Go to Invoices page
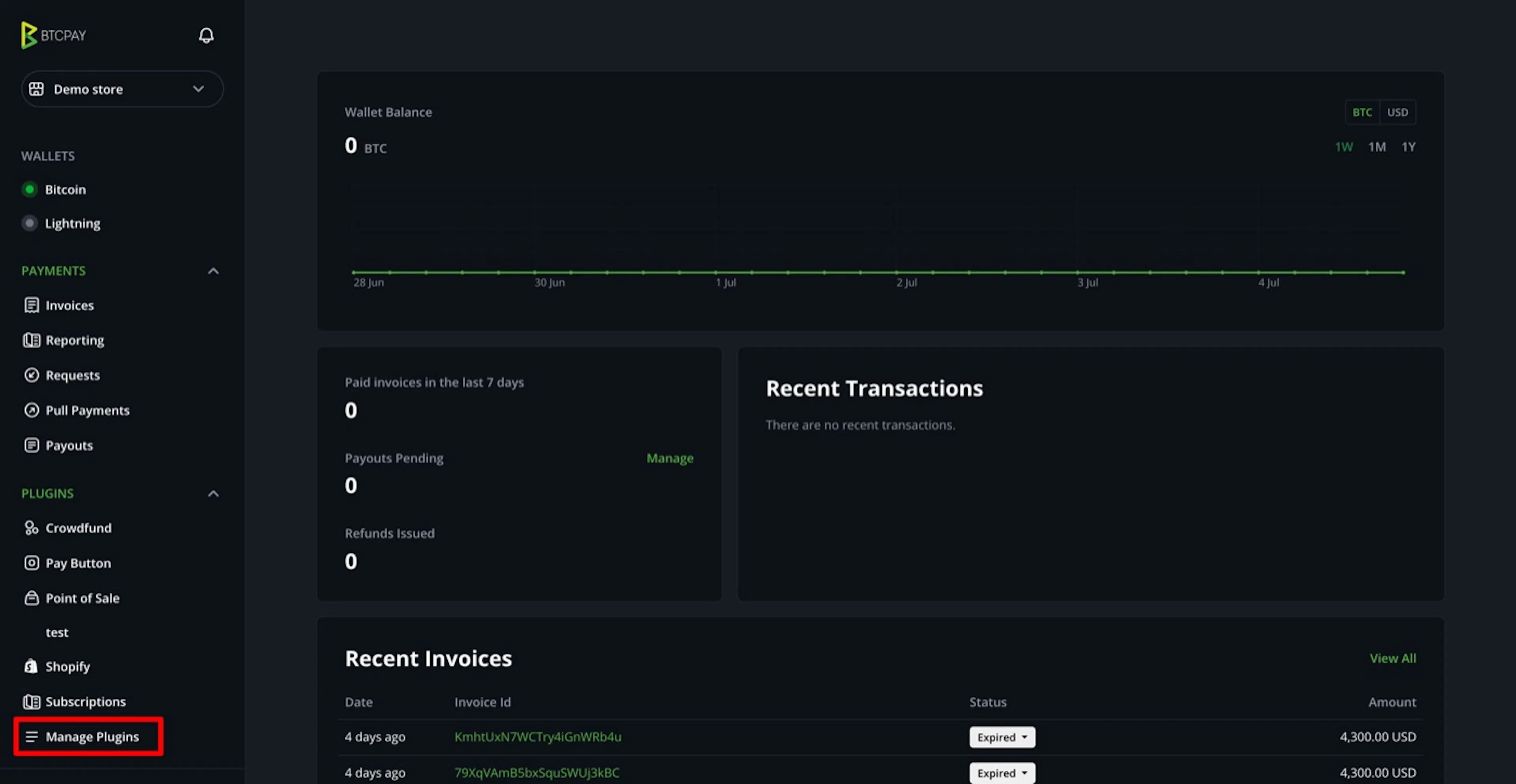The height and width of the screenshot is (784, 1516). click(69, 306)
